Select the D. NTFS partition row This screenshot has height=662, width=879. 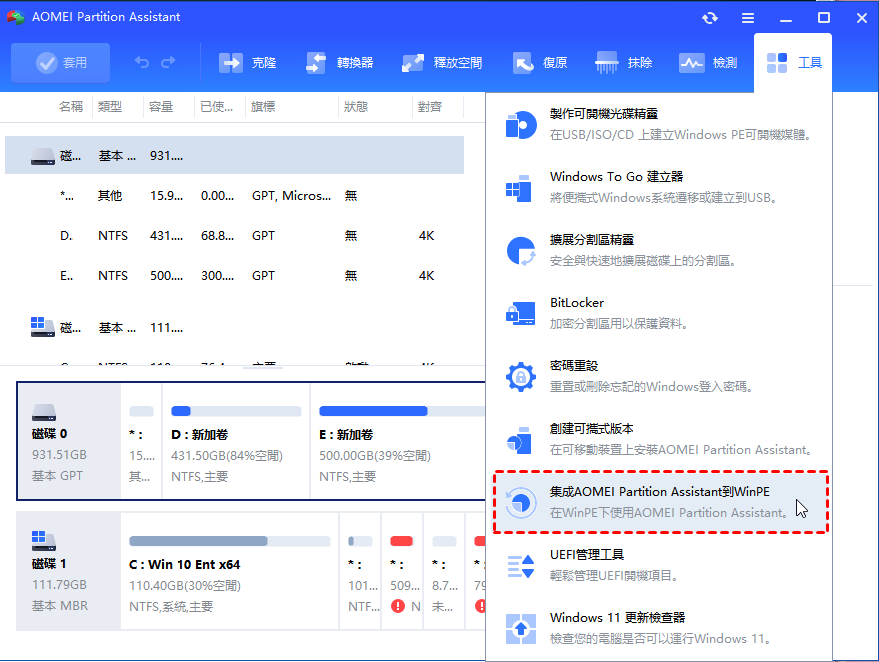[x=234, y=235]
